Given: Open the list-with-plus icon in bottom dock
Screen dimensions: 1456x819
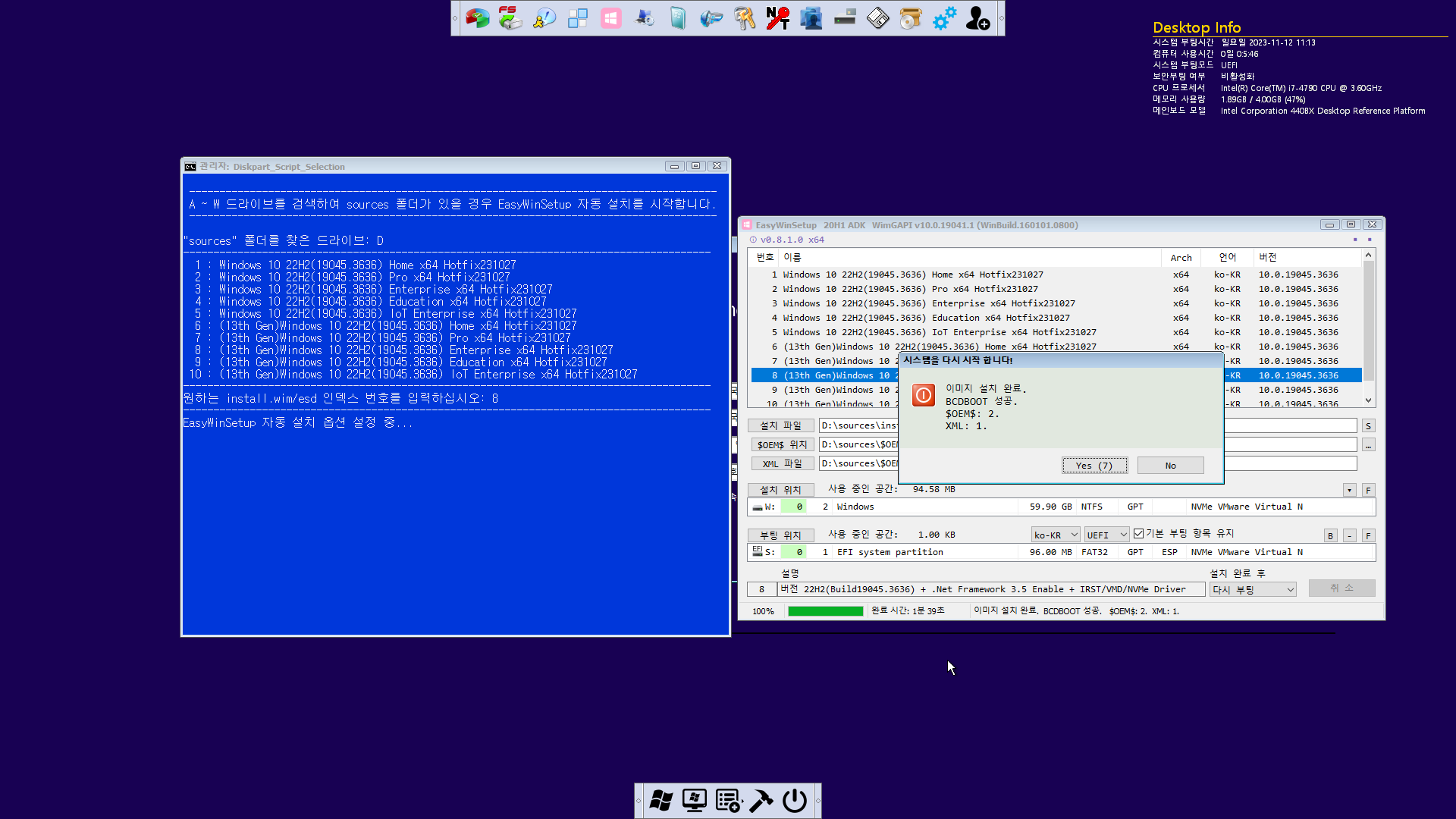Looking at the screenshot, I should coord(728,800).
